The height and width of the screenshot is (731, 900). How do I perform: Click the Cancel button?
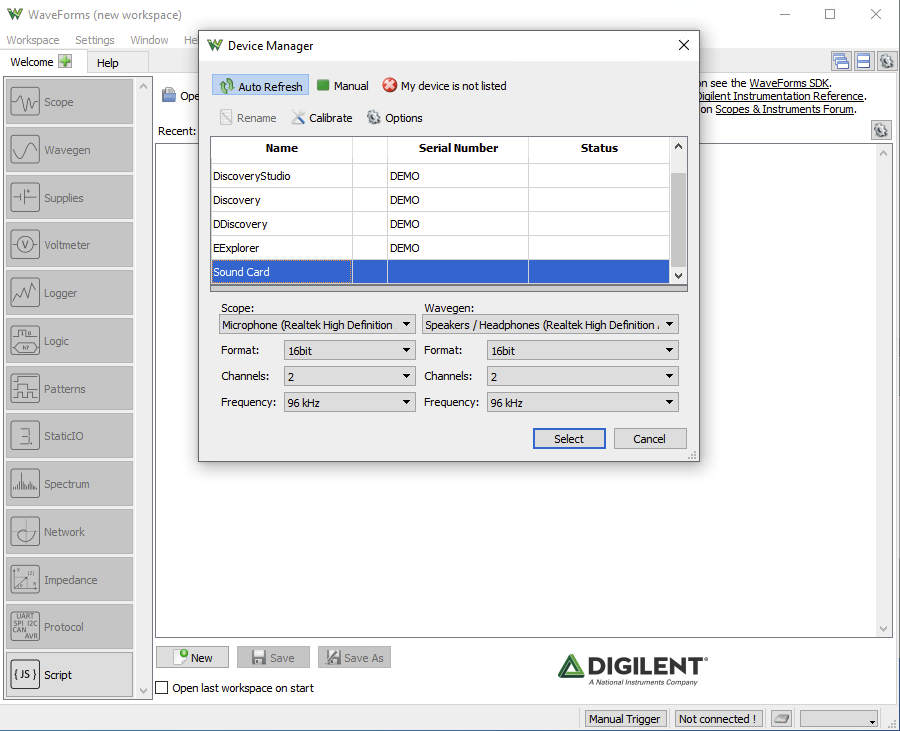click(649, 439)
